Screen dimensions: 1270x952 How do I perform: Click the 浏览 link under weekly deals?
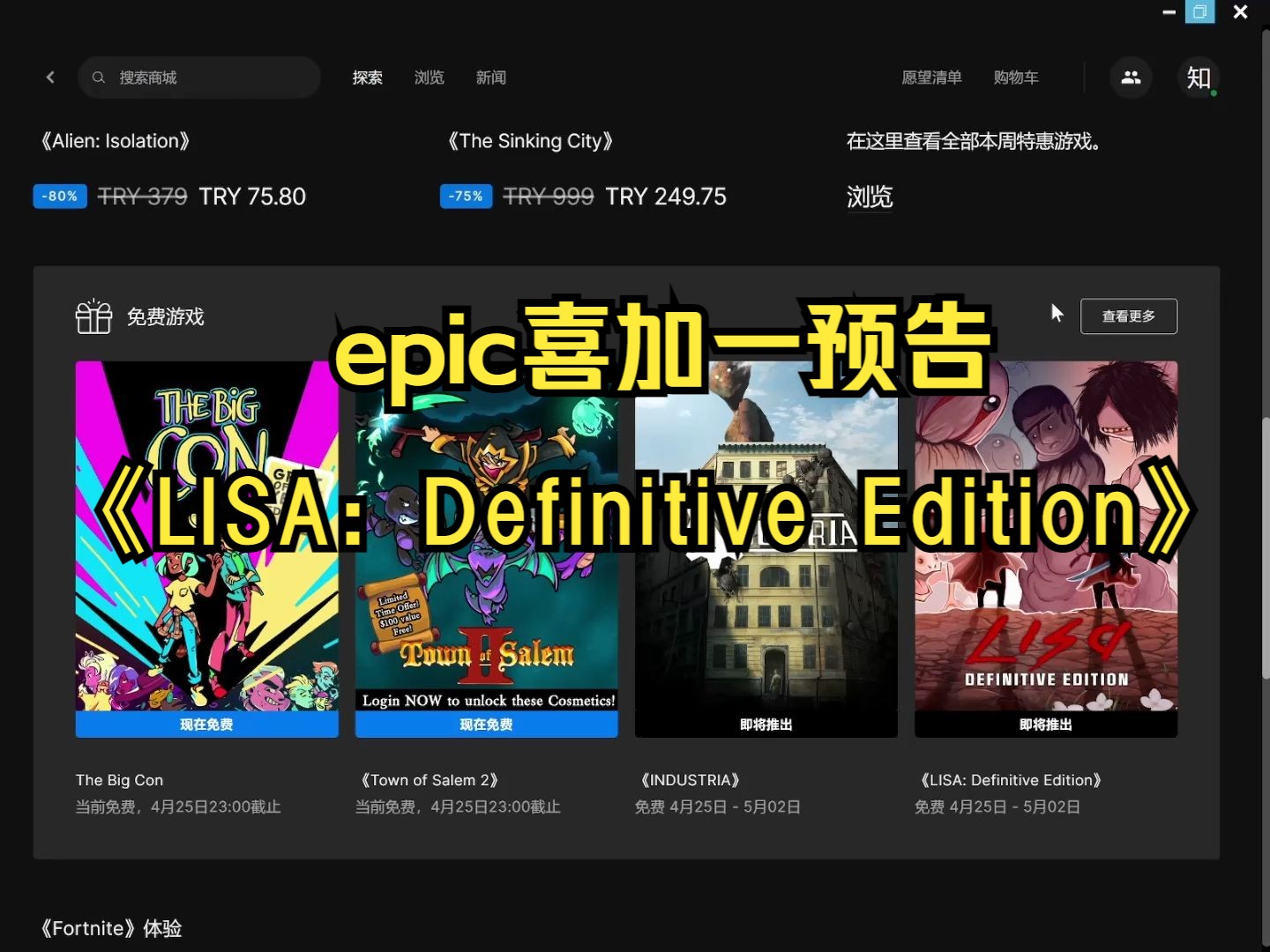click(x=870, y=197)
